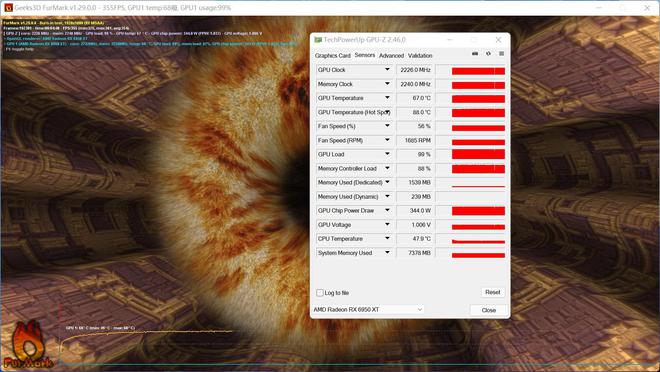Open the Fan Speed (RPM) dropdown
Screen dimensions: 660x372
387,140
